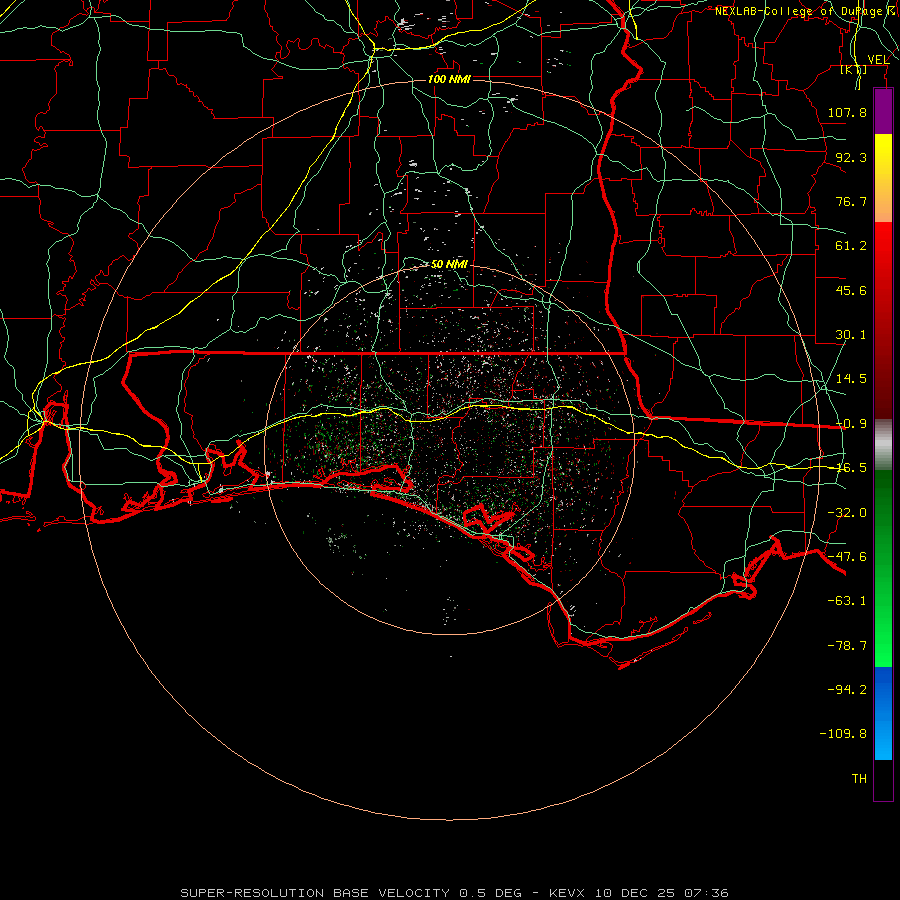
Task: Click the 92.3 scale value
Action: point(851,157)
